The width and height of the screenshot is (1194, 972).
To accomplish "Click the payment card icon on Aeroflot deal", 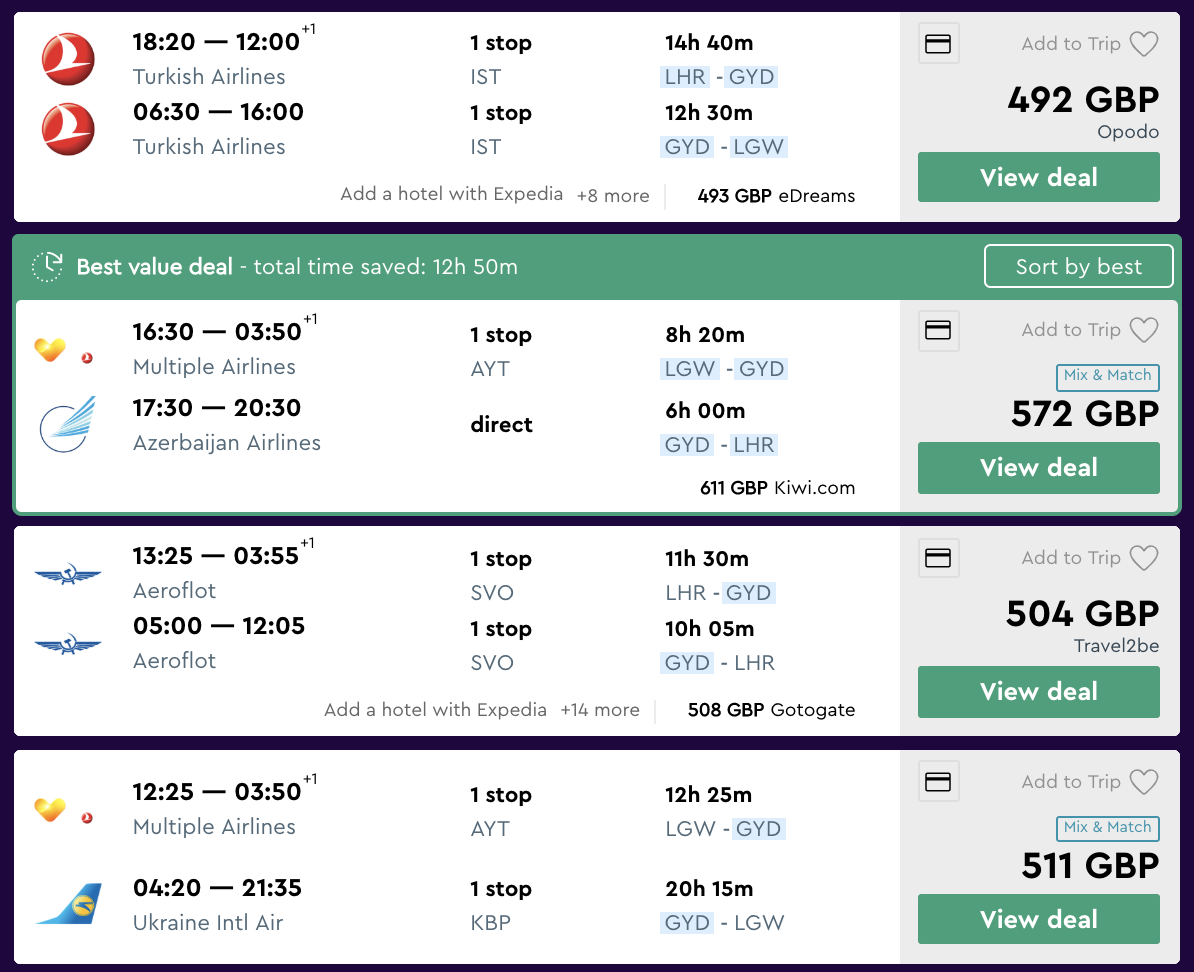I will (x=938, y=558).
